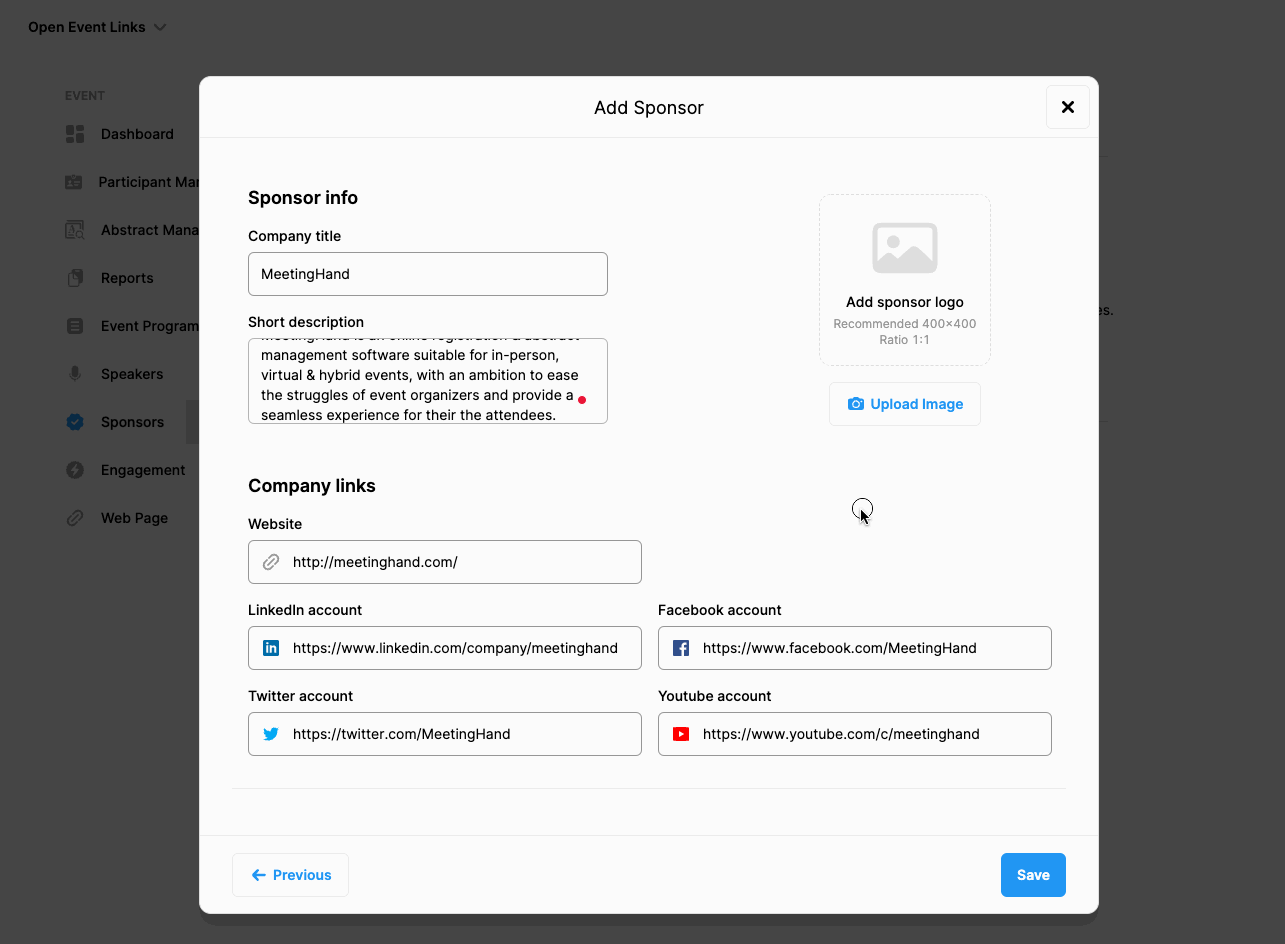Click the YouTube icon next to the account field
This screenshot has width=1285, height=944.
pyautogui.click(x=680, y=734)
